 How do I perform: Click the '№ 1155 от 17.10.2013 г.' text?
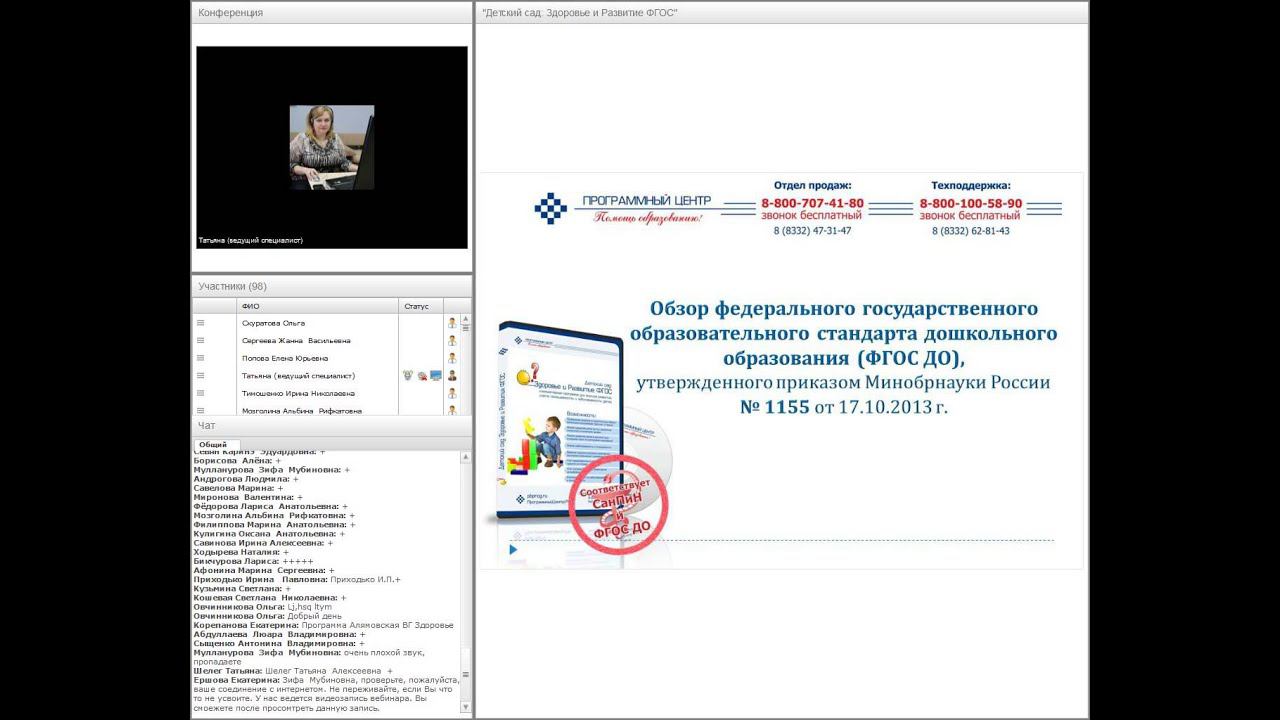coord(843,407)
